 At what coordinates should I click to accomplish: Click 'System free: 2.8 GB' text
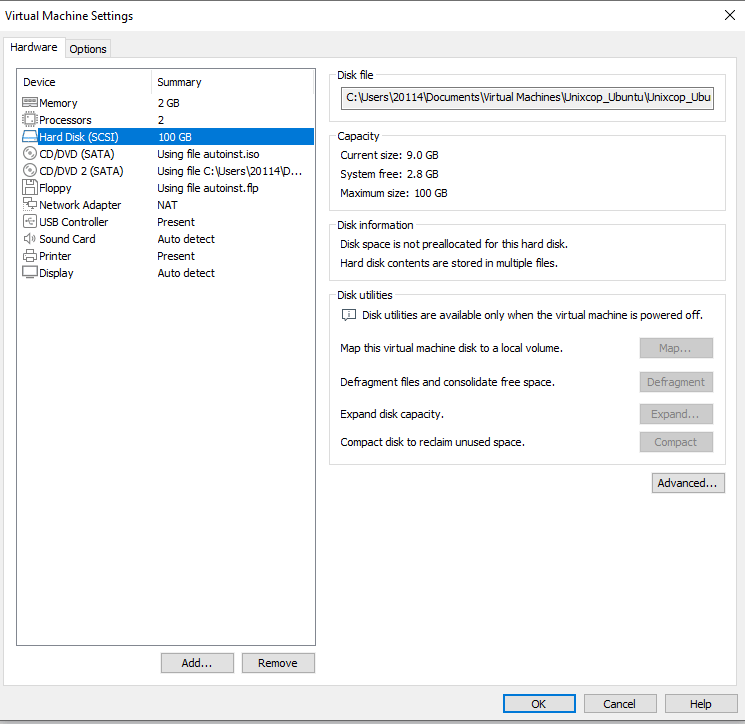(x=389, y=174)
